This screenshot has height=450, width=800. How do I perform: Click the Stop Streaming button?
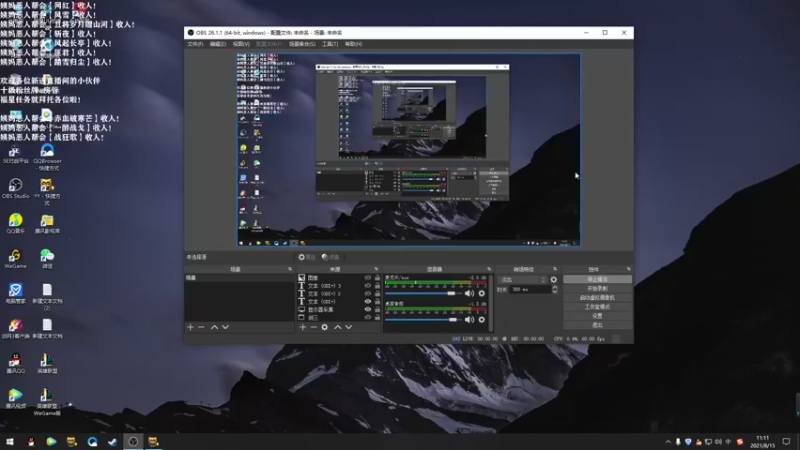(597, 279)
